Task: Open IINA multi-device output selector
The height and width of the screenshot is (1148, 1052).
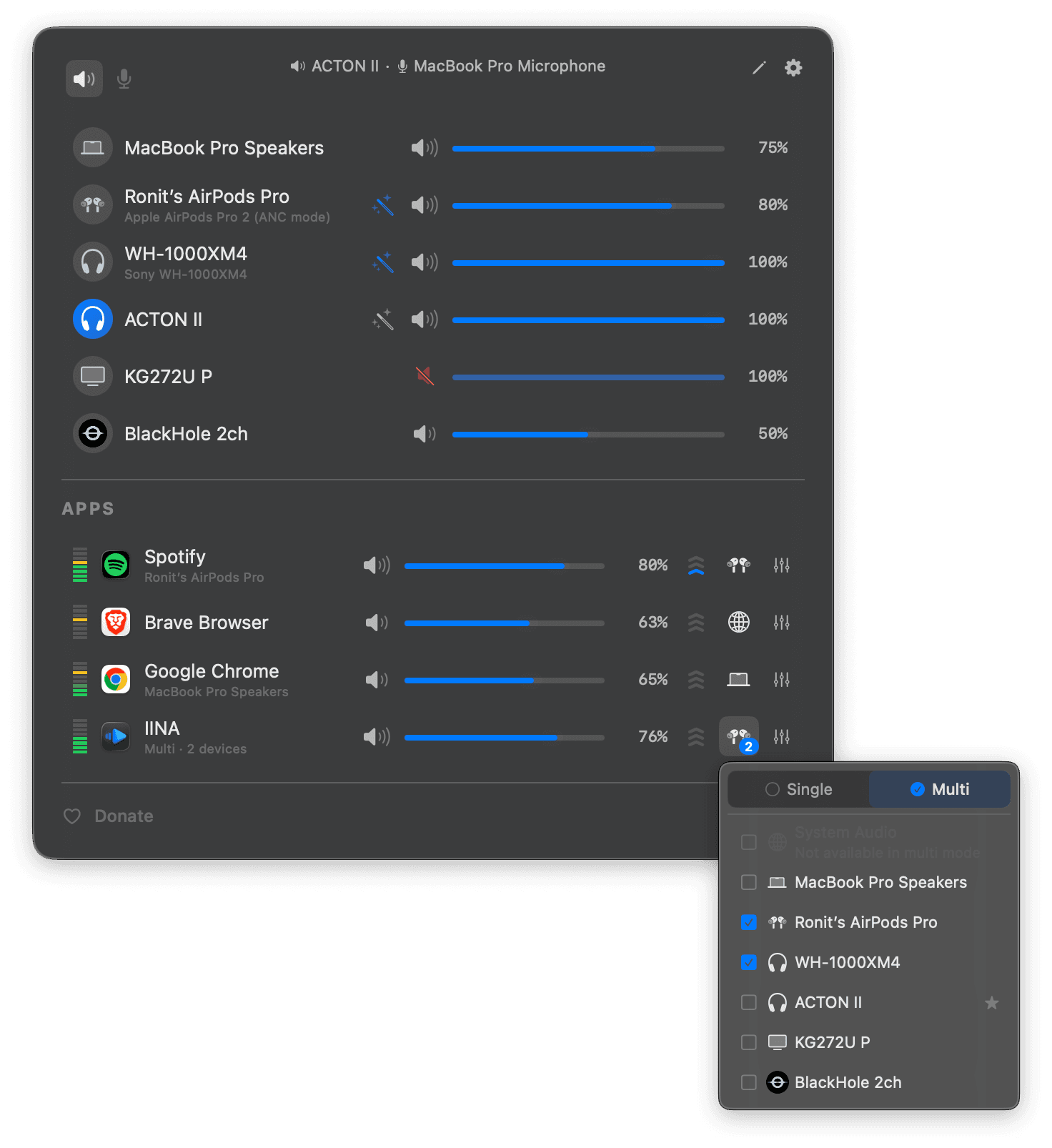Action: (x=739, y=736)
